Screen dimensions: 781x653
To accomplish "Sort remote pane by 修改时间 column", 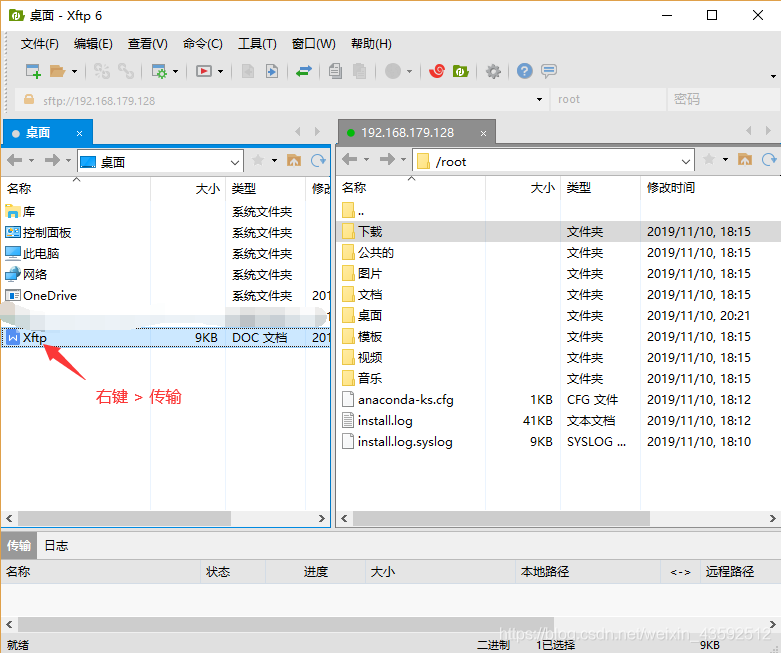I will click(x=710, y=188).
